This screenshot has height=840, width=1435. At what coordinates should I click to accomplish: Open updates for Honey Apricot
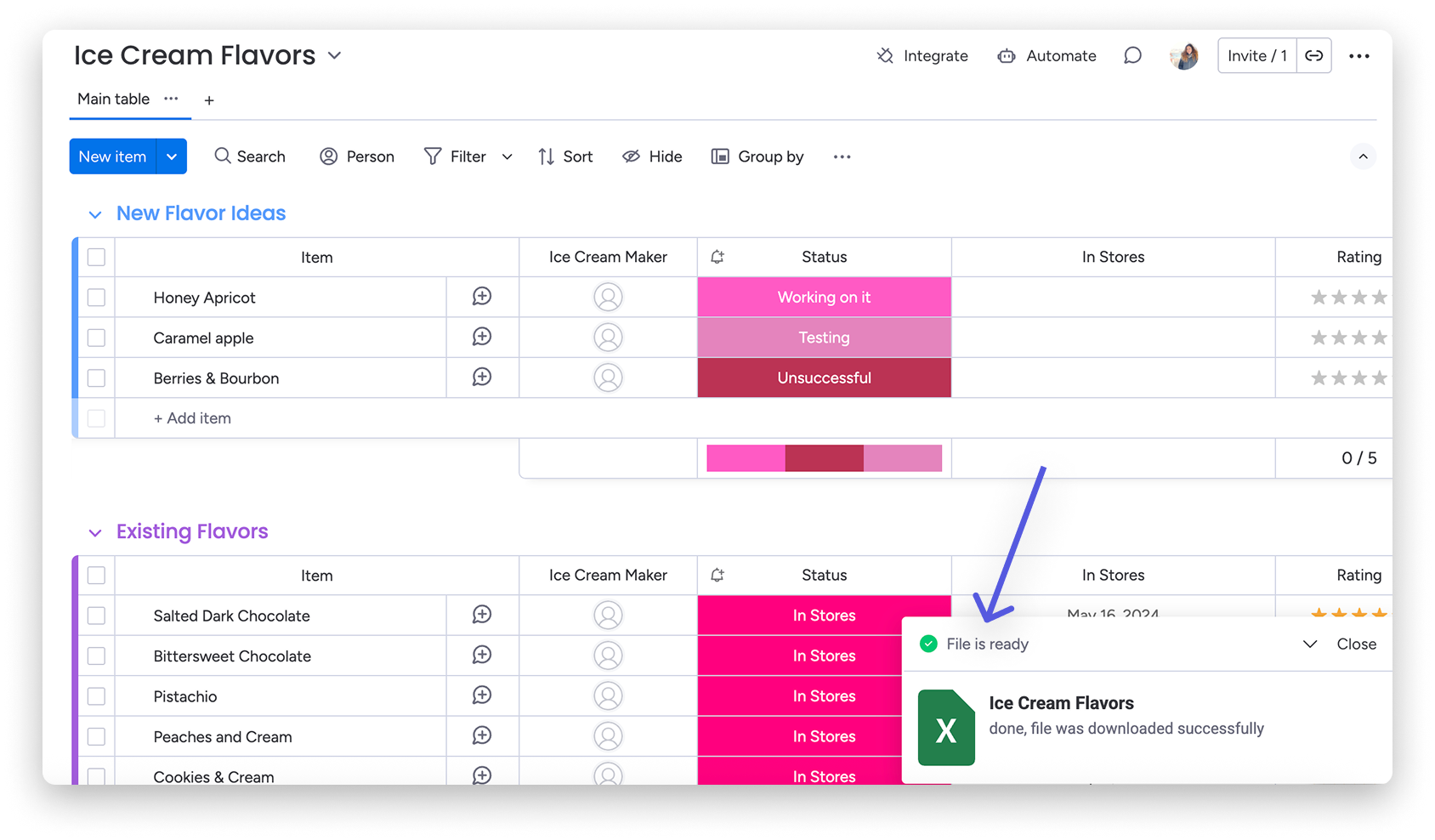click(x=482, y=297)
